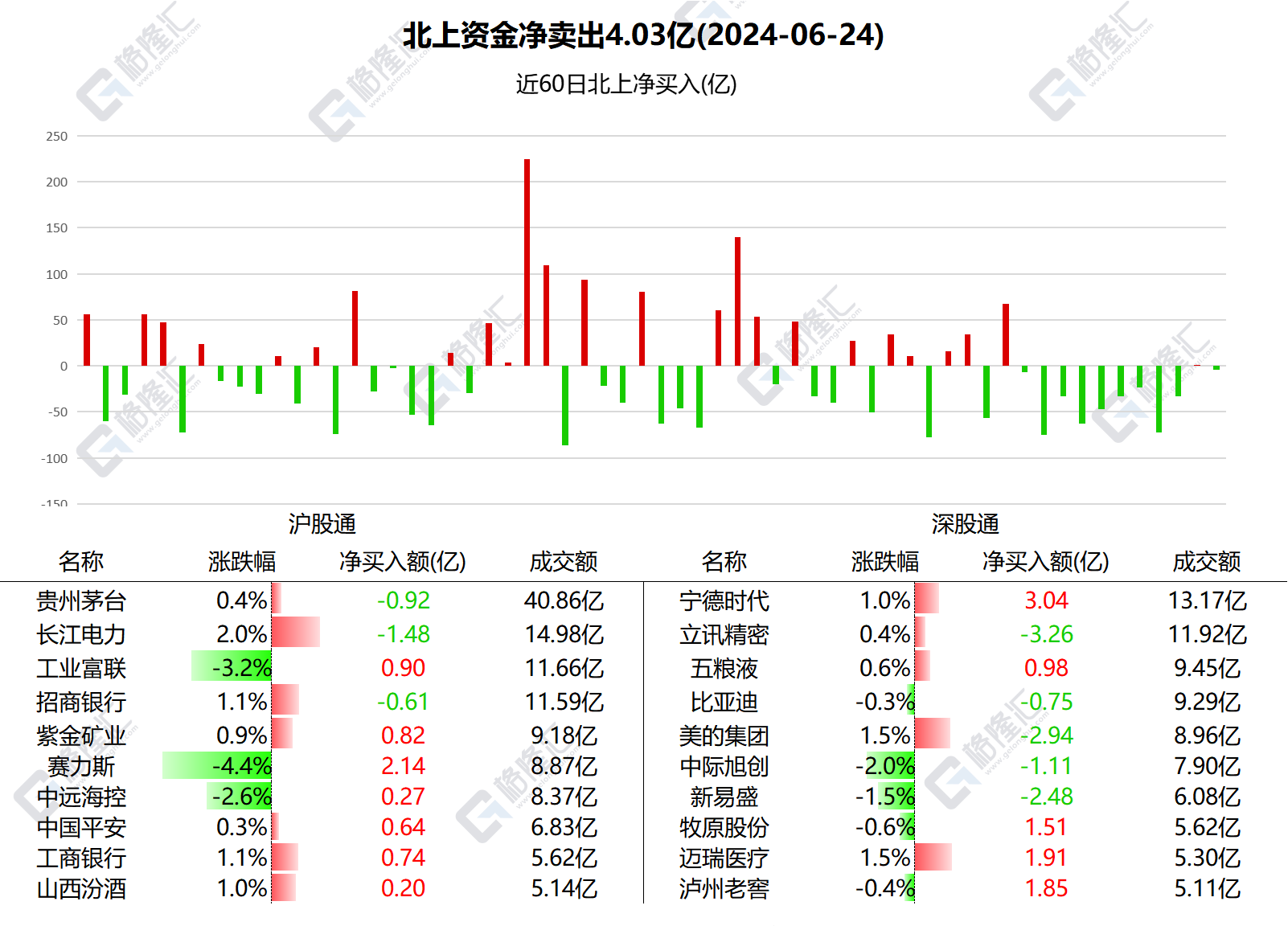Select stock name 五粮液
The width and height of the screenshot is (1288, 926).
(724, 668)
